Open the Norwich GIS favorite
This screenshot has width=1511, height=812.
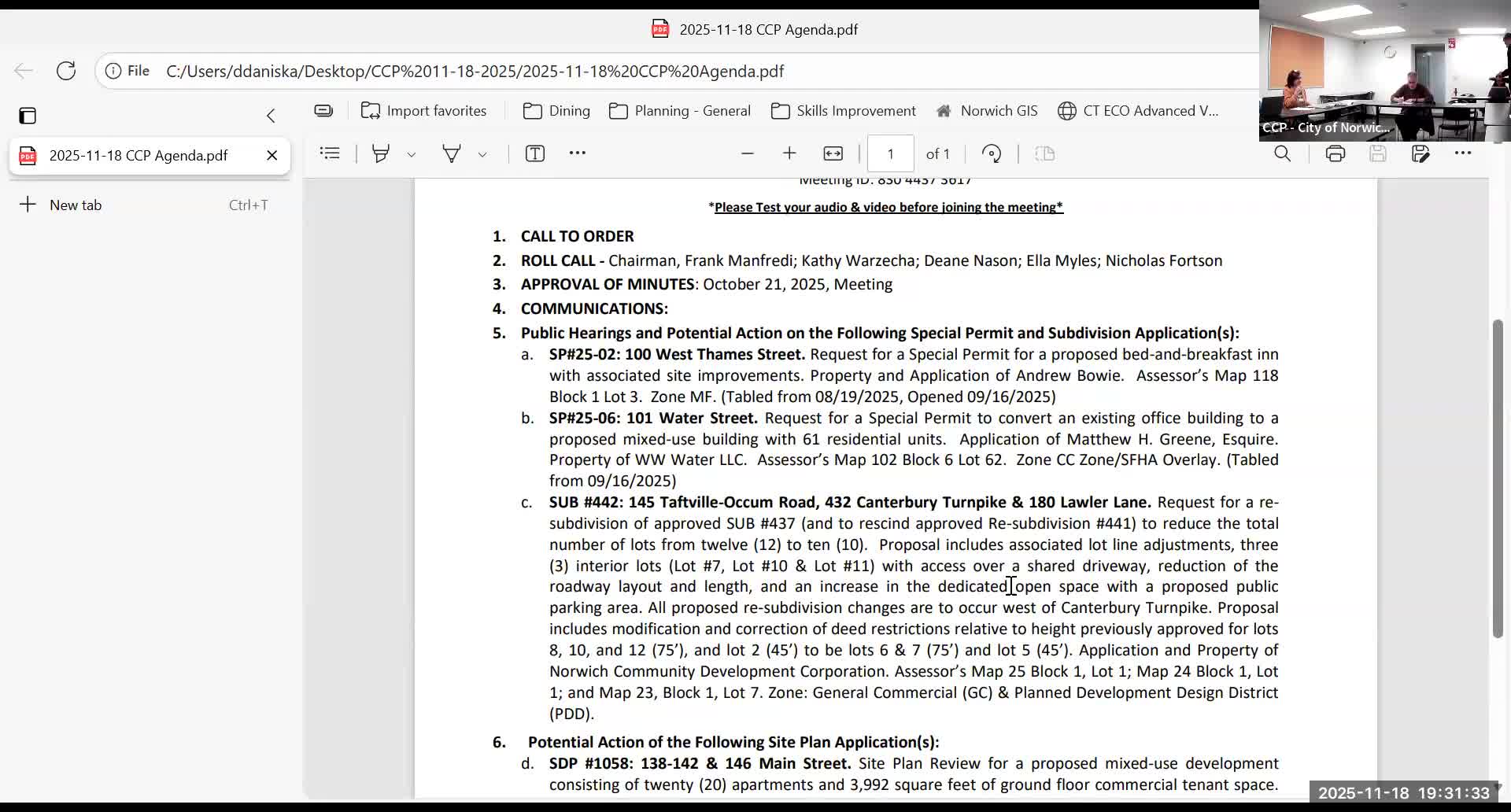click(988, 110)
